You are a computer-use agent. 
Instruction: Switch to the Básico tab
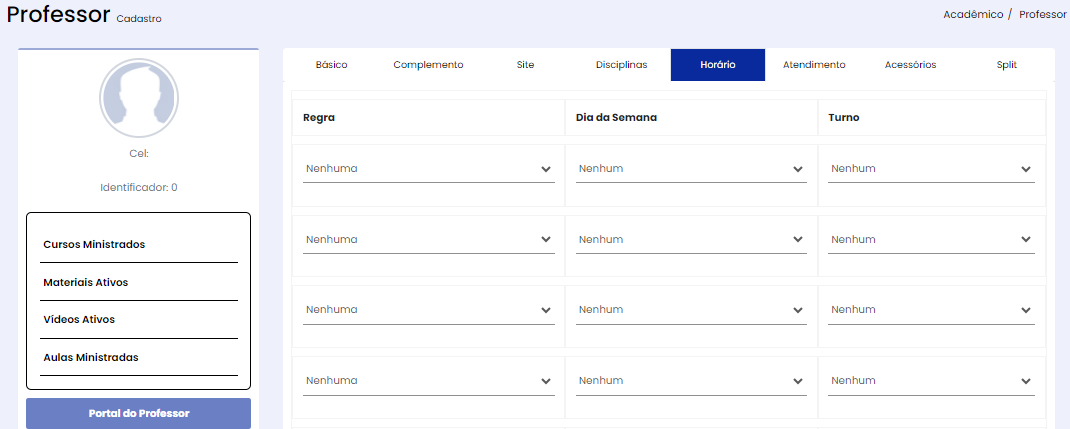pyautogui.click(x=332, y=65)
